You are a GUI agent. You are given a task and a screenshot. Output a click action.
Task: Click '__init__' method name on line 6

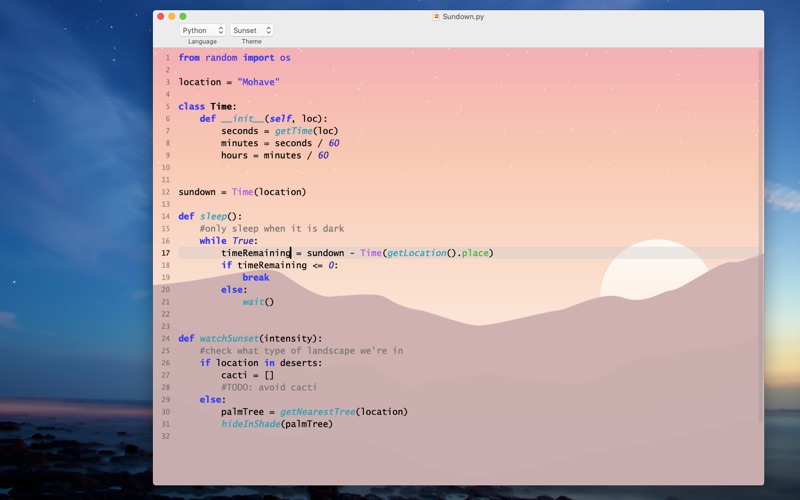[x=242, y=119]
